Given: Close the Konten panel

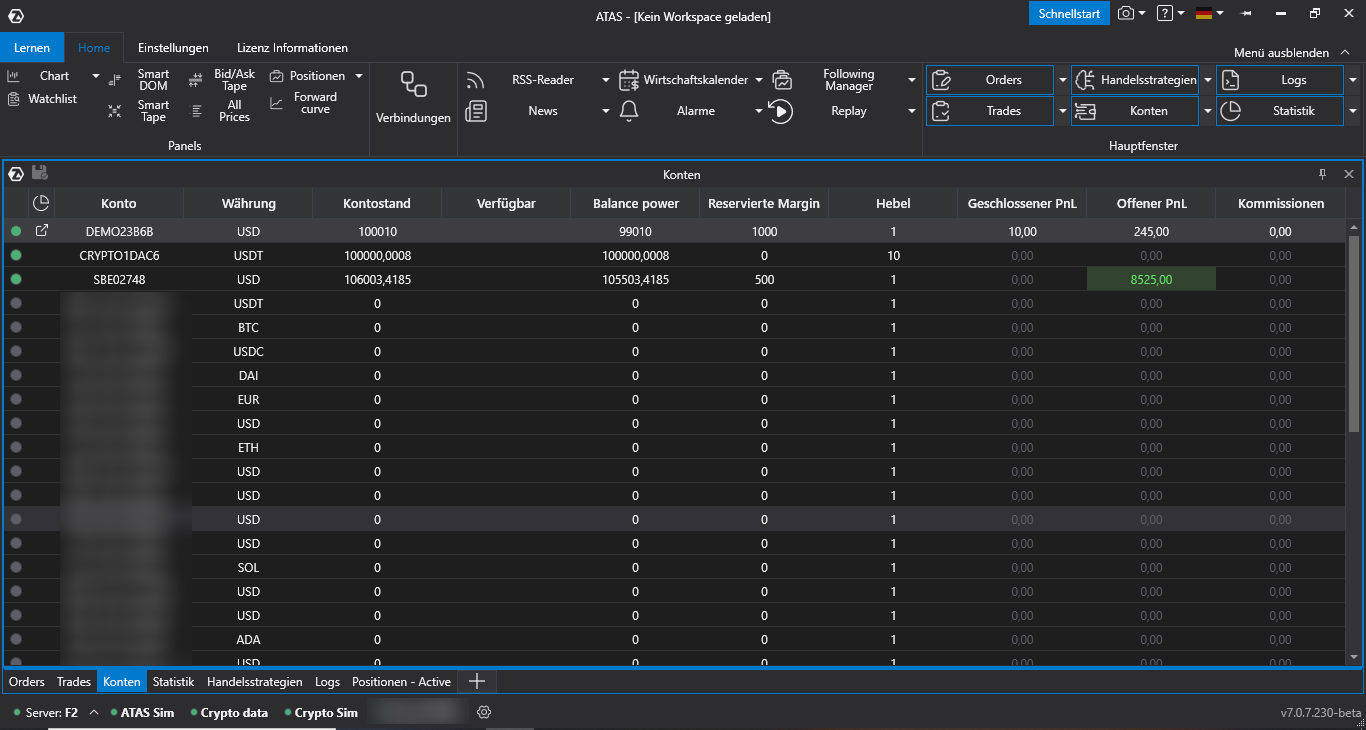Looking at the screenshot, I should tap(1348, 174).
